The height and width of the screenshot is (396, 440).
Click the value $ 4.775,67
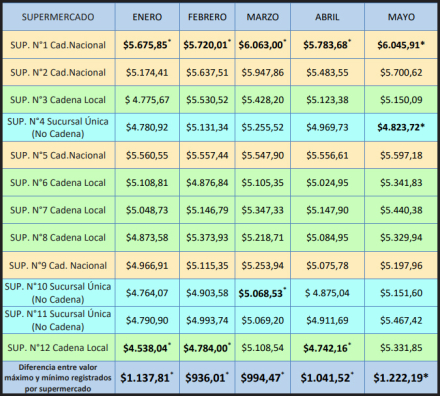147,100
